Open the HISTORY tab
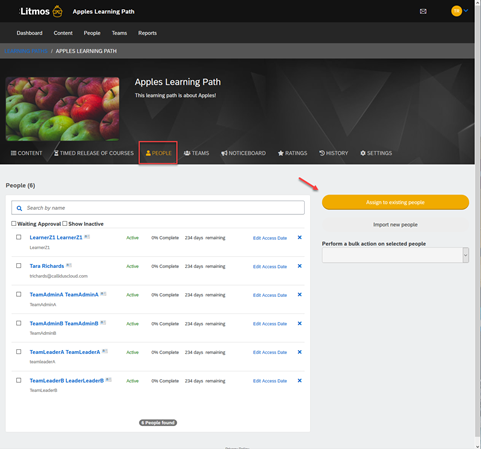This screenshot has width=481, height=449. point(333,153)
